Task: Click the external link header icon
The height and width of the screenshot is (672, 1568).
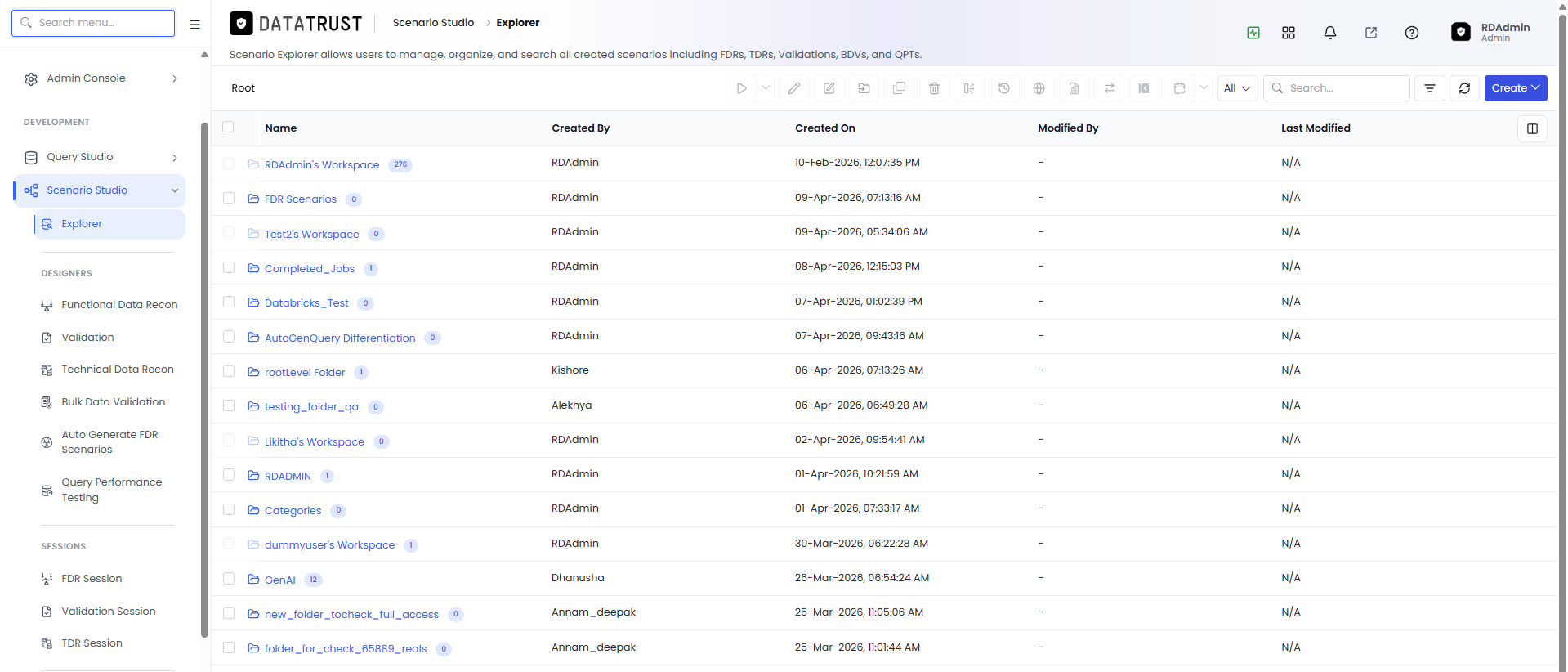Action: [1371, 33]
